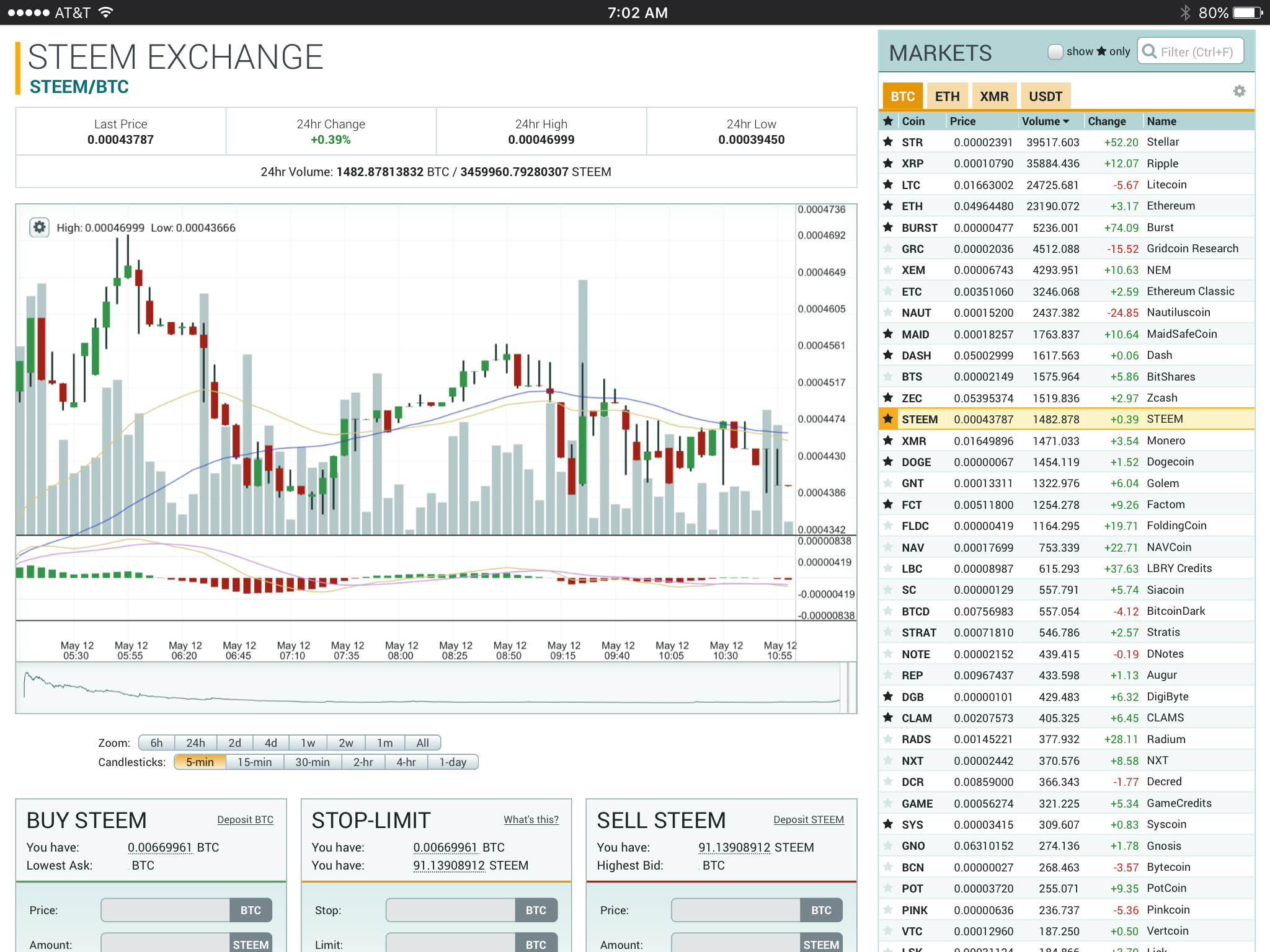
Task: Add ETC to starred favorites
Action: coord(888,291)
